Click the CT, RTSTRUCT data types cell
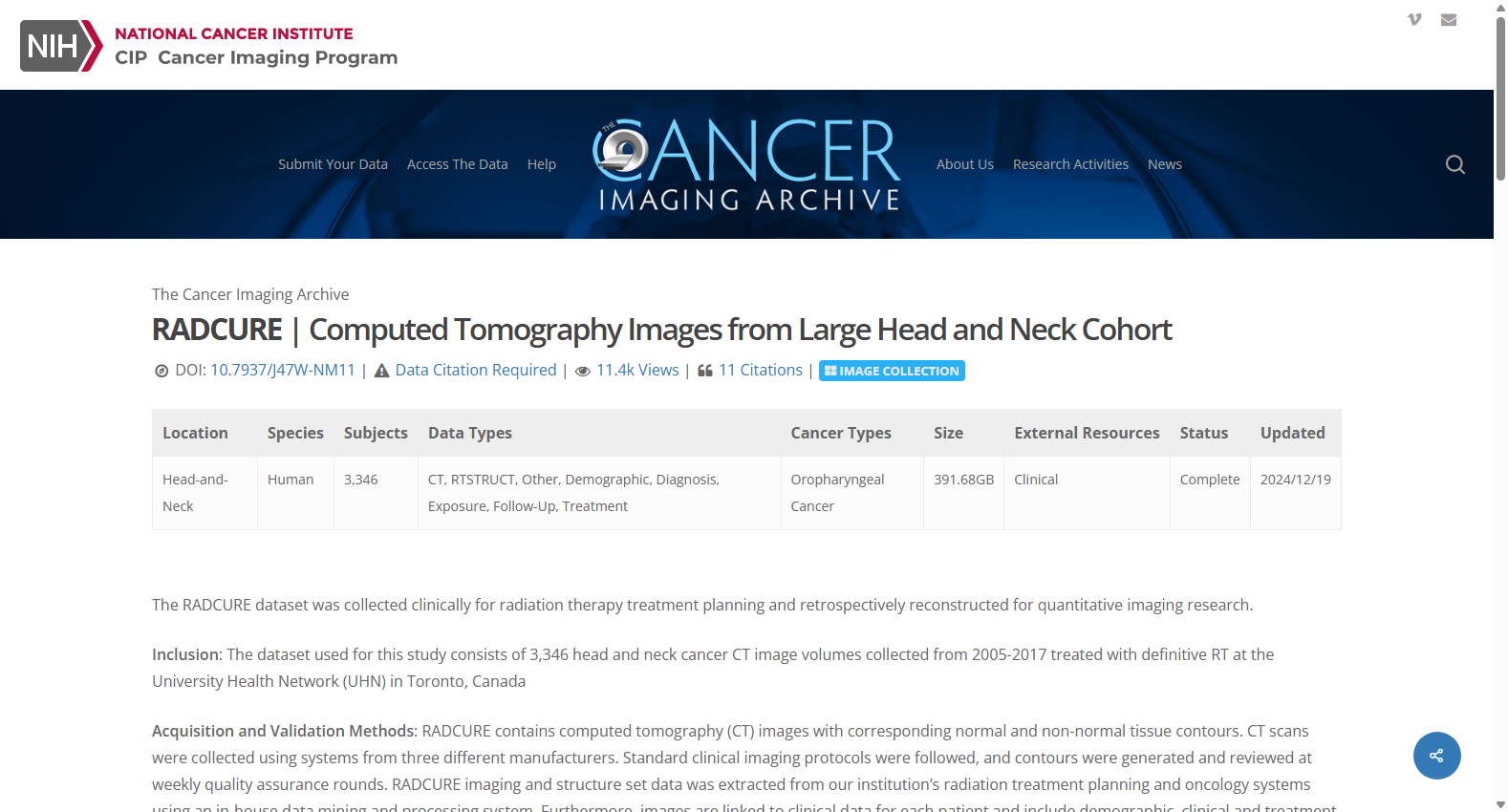The height and width of the screenshot is (812, 1508). click(x=599, y=493)
